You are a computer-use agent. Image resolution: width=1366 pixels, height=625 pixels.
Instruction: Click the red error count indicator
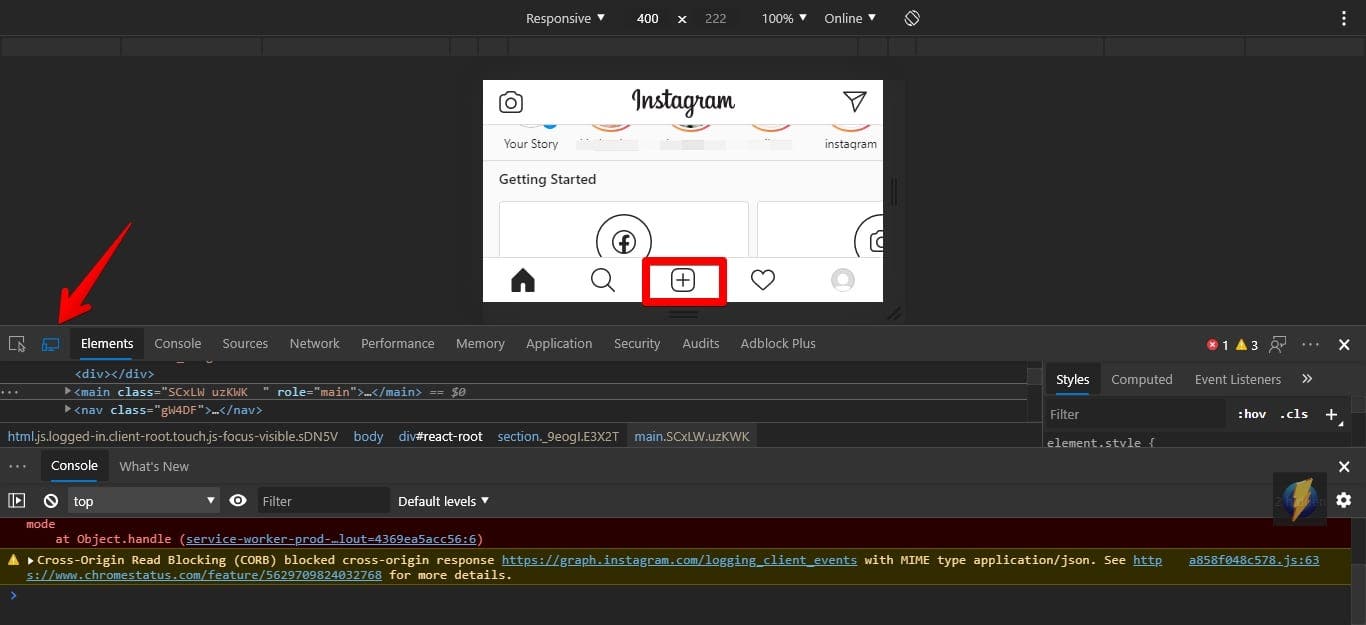click(1218, 344)
